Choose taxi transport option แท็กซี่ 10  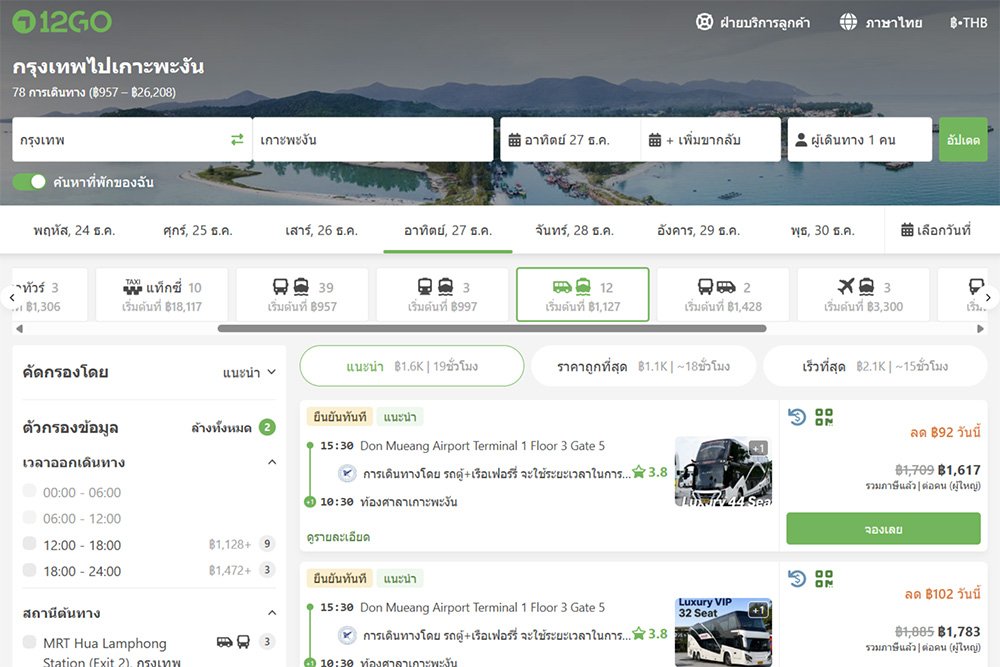tap(162, 295)
